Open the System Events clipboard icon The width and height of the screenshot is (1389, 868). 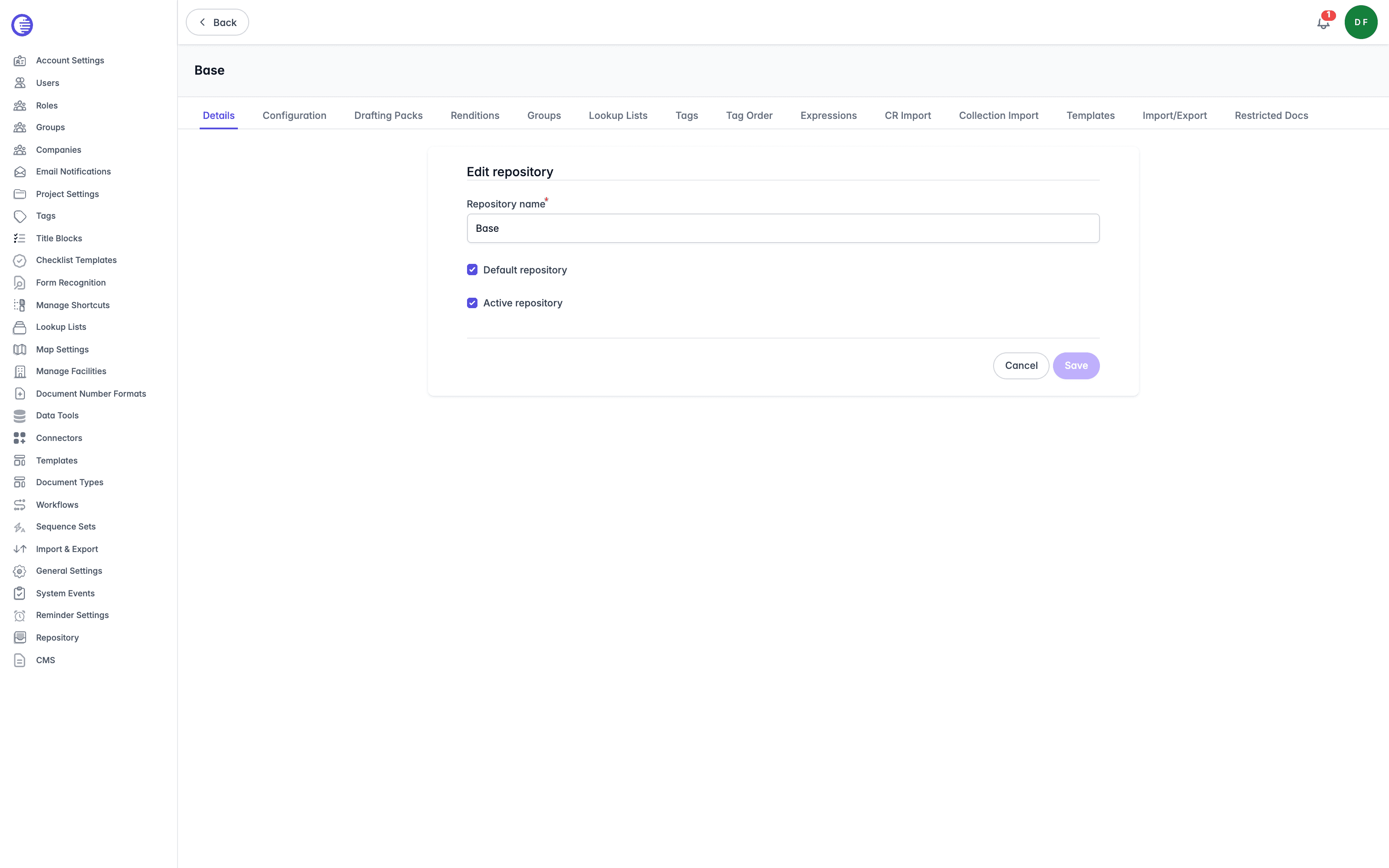(x=20, y=594)
